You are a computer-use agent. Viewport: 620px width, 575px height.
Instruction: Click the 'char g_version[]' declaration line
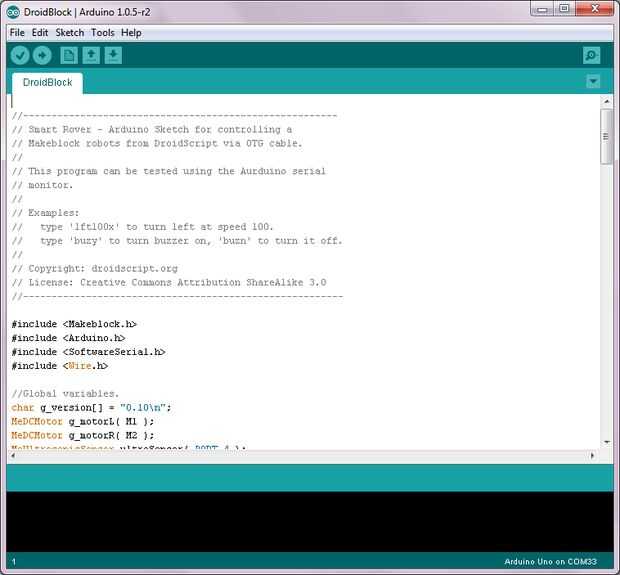tap(91, 408)
